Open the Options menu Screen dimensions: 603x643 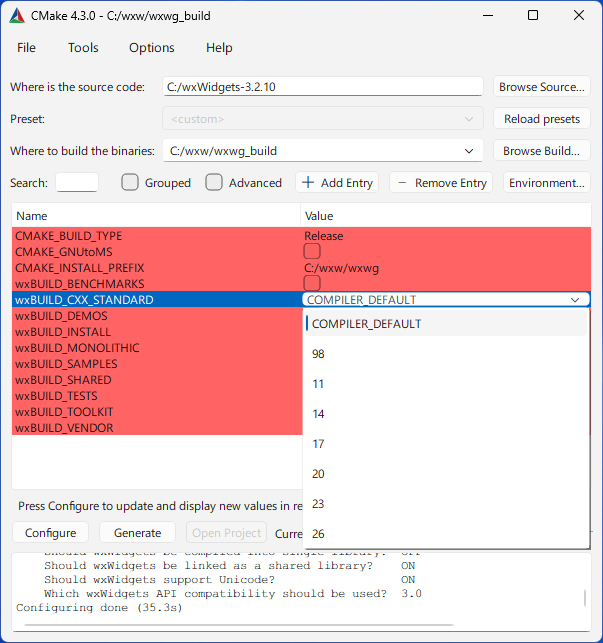152,48
